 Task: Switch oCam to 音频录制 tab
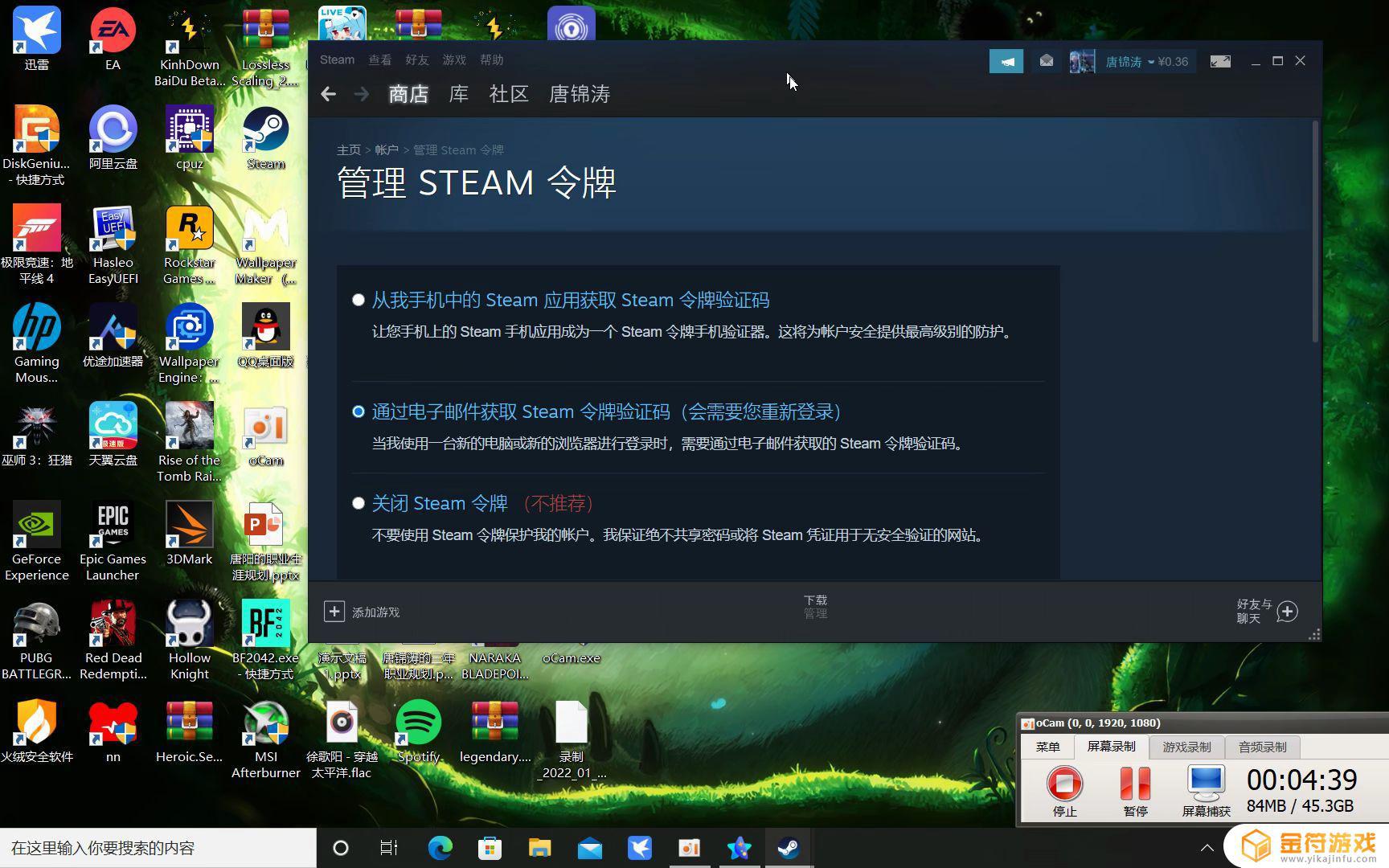click(1262, 747)
